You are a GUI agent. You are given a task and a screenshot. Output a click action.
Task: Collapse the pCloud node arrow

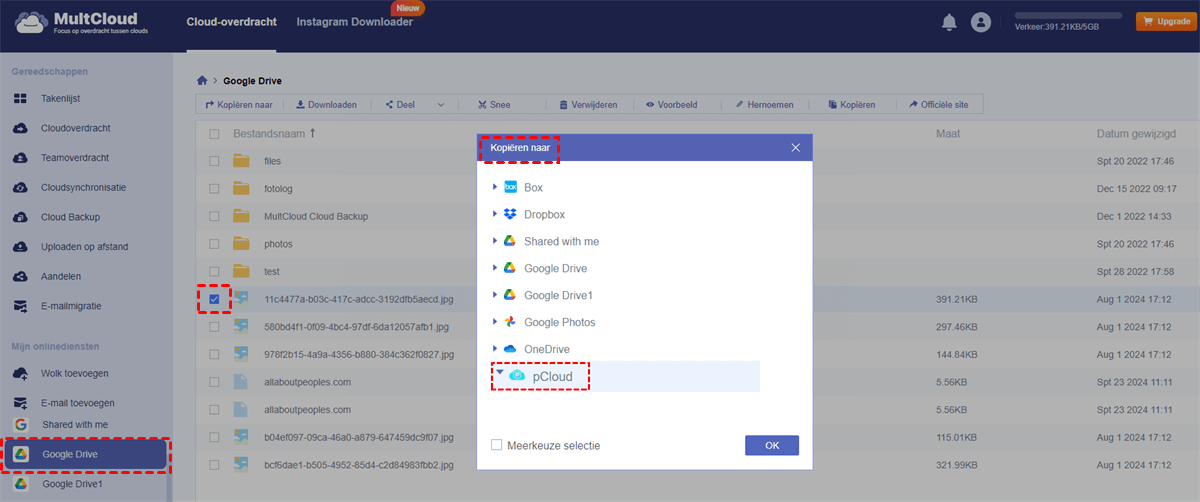point(500,374)
